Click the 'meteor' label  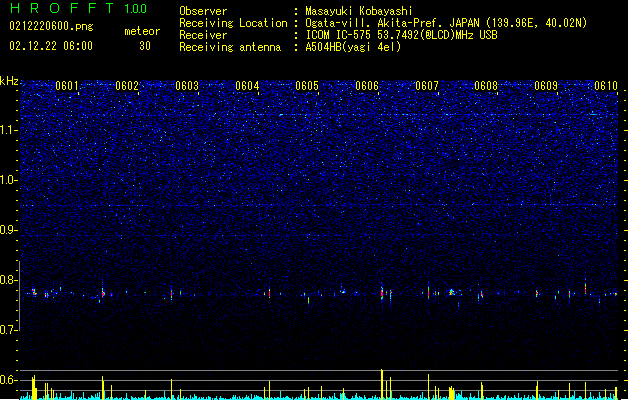(x=142, y=31)
